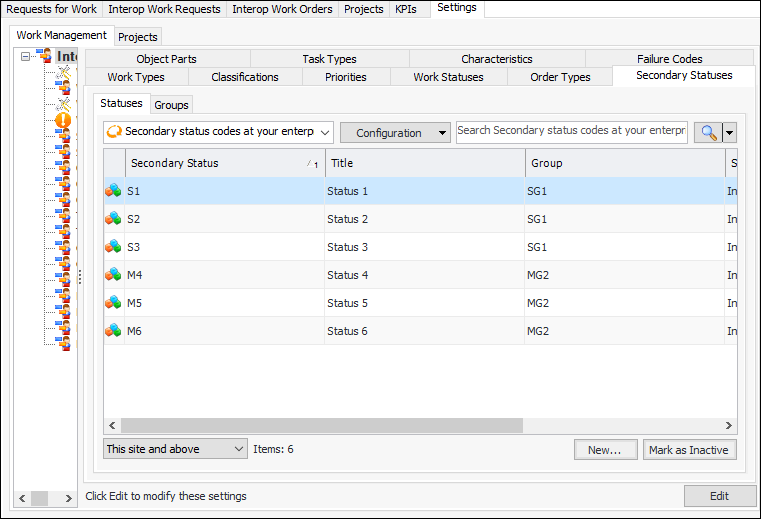The image size is (761, 519).
Task: Expand the search options arrow next to magnifier
Action: tap(730, 133)
